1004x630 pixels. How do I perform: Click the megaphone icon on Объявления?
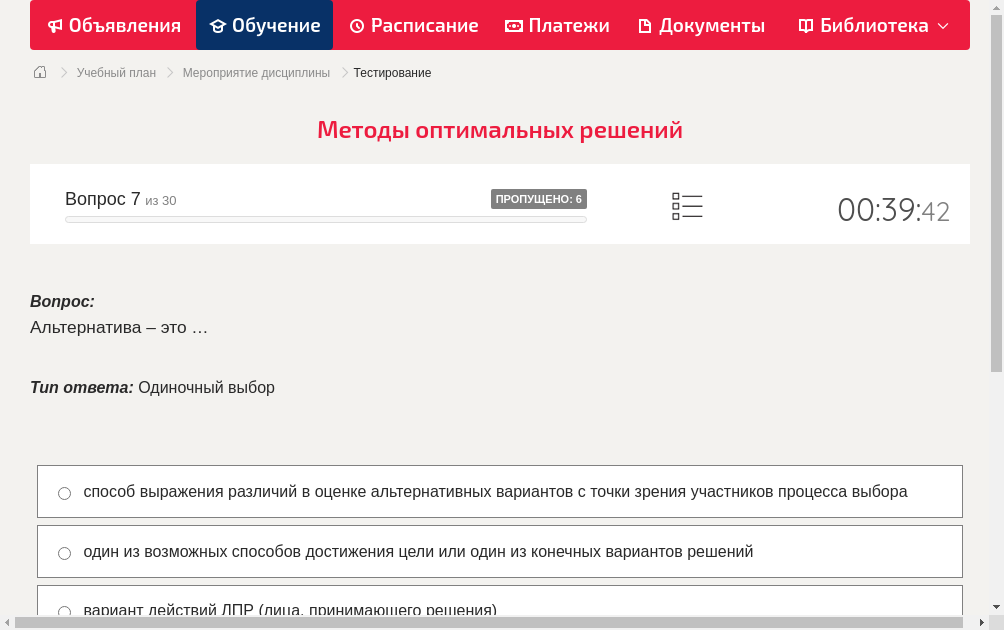pyautogui.click(x=54, y=25)
